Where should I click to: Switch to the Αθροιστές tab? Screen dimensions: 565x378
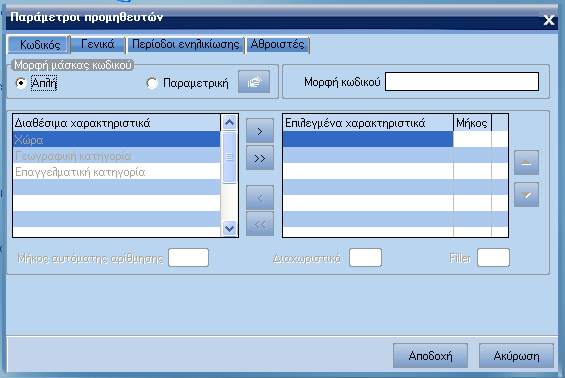click(277, 45)
